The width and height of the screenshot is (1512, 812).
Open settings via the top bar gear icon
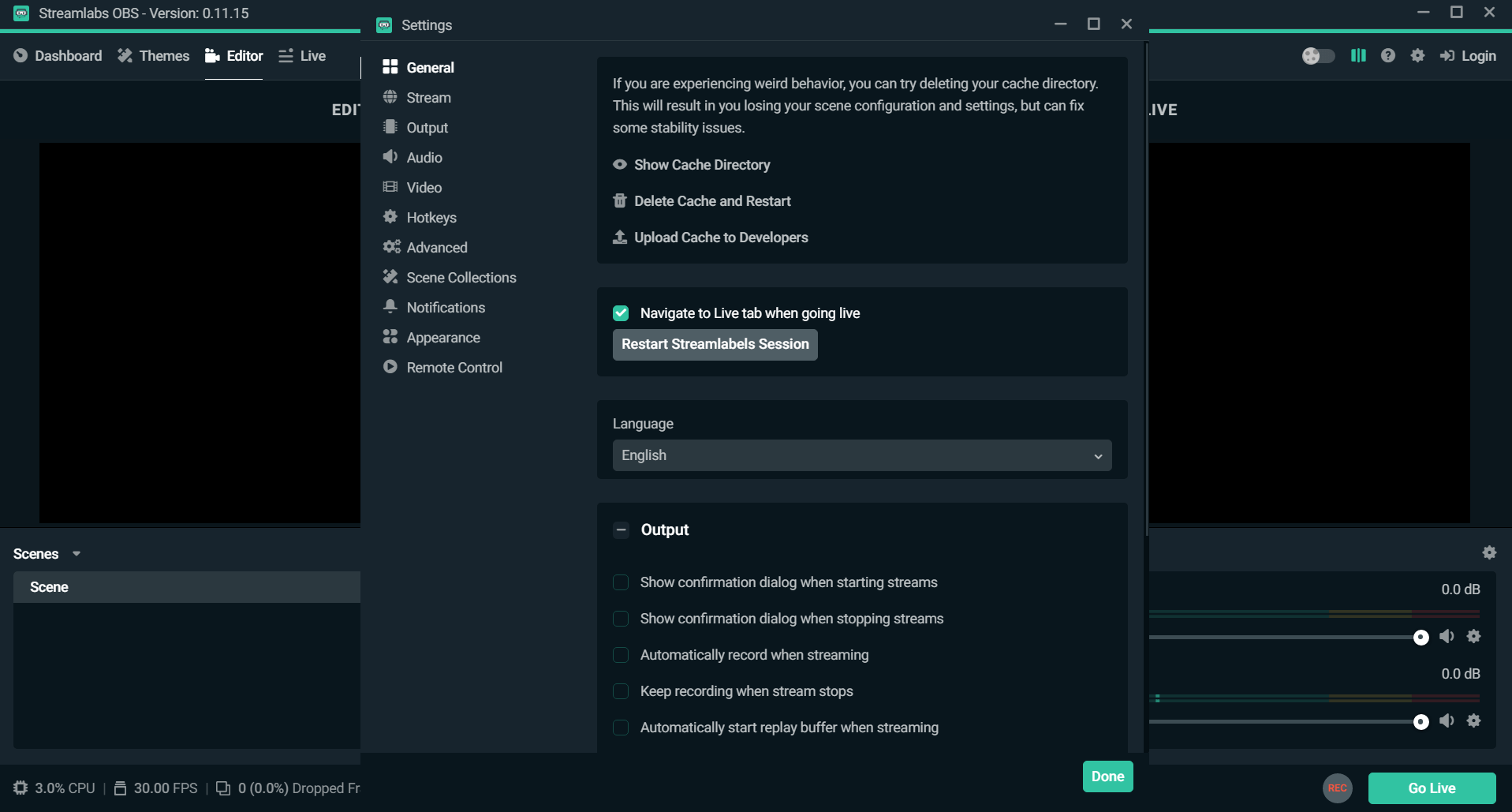pyautogui.click(x=1418, y=55)
